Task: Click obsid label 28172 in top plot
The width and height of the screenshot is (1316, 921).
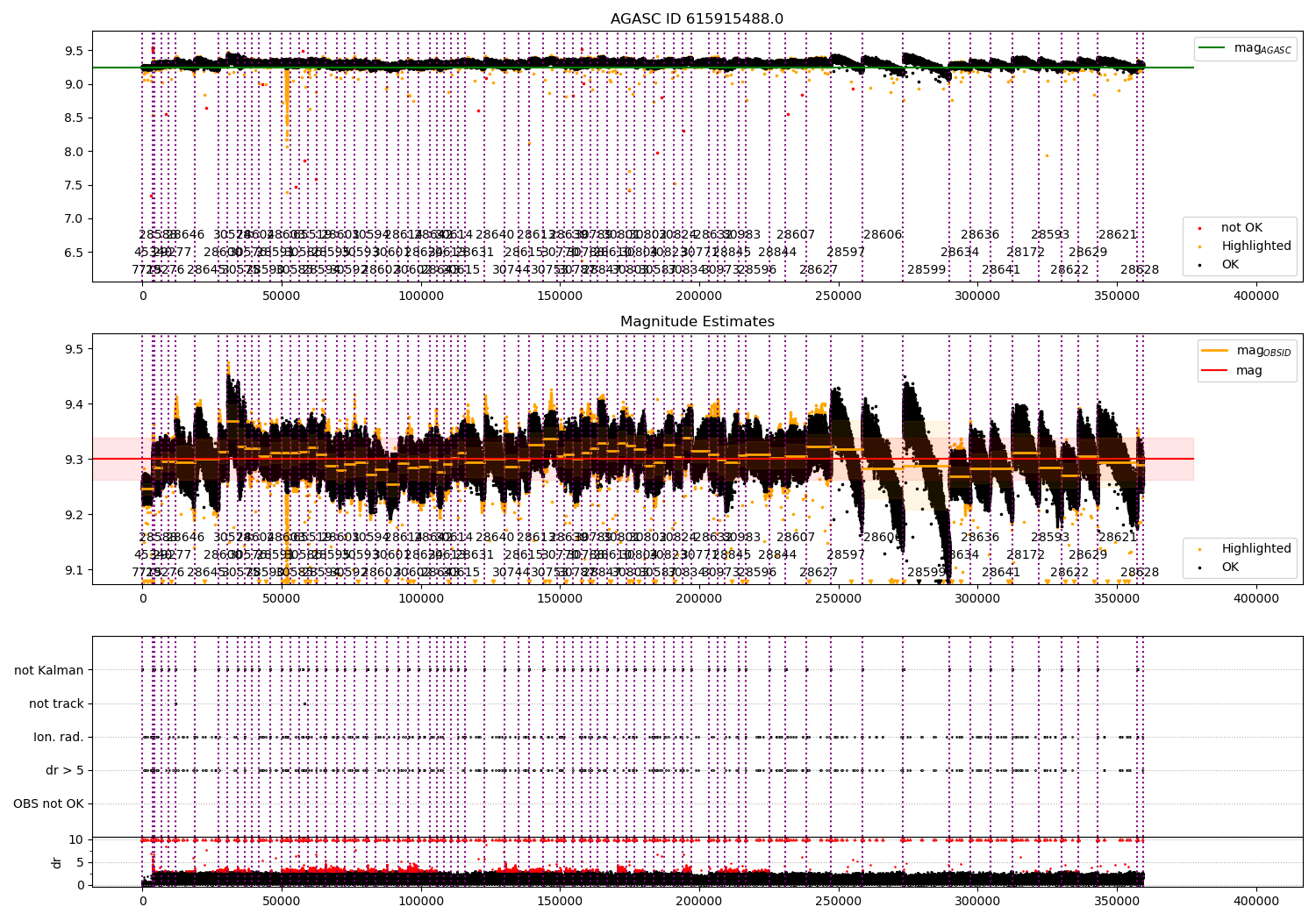Action: coord(1025,253)
